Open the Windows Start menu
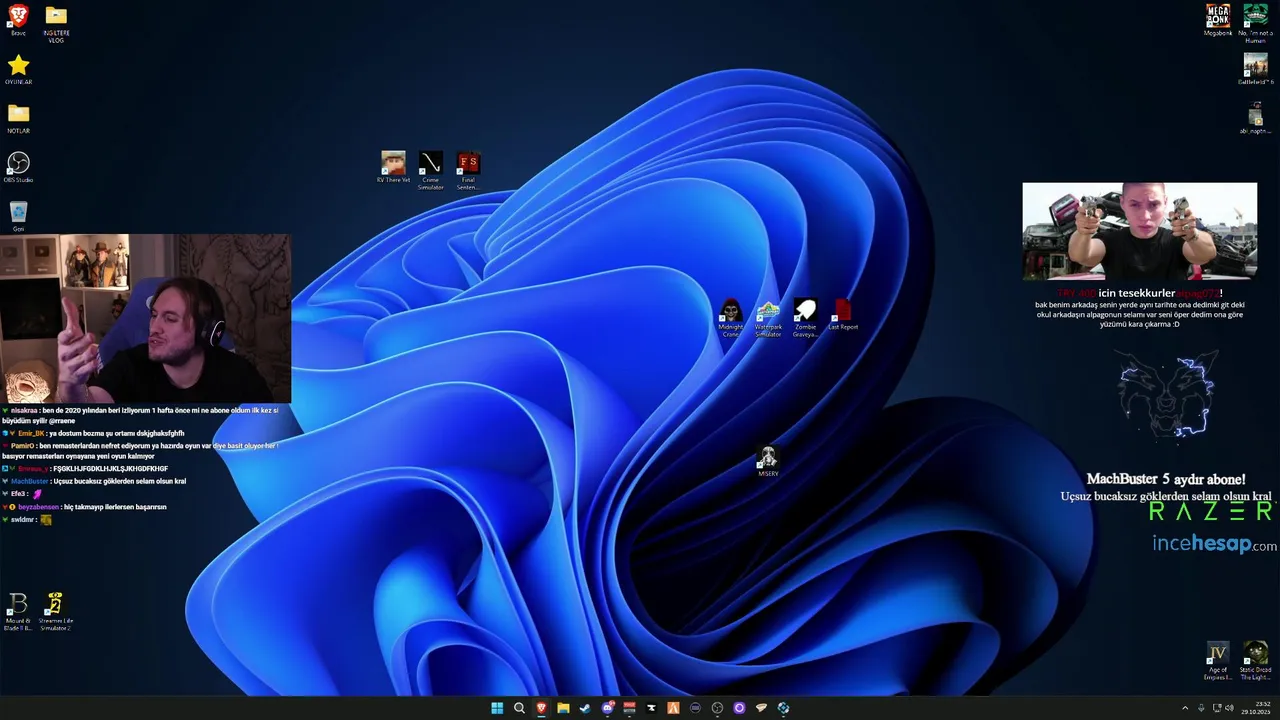This screenshot has width=1280, height=720. coord(497,708)
